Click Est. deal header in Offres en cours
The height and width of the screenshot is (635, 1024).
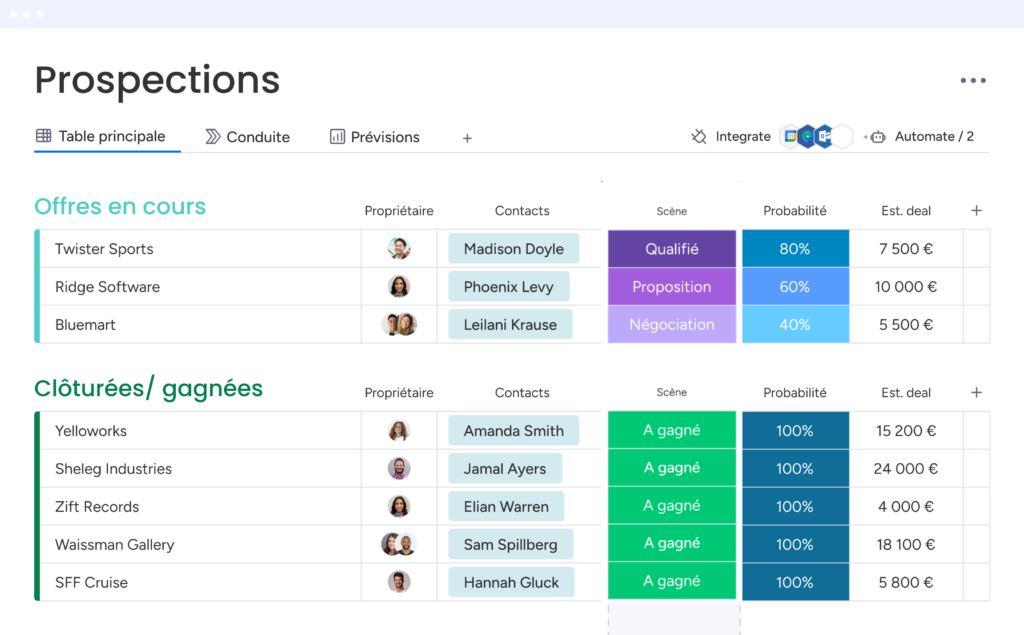(x=906, y=210)
